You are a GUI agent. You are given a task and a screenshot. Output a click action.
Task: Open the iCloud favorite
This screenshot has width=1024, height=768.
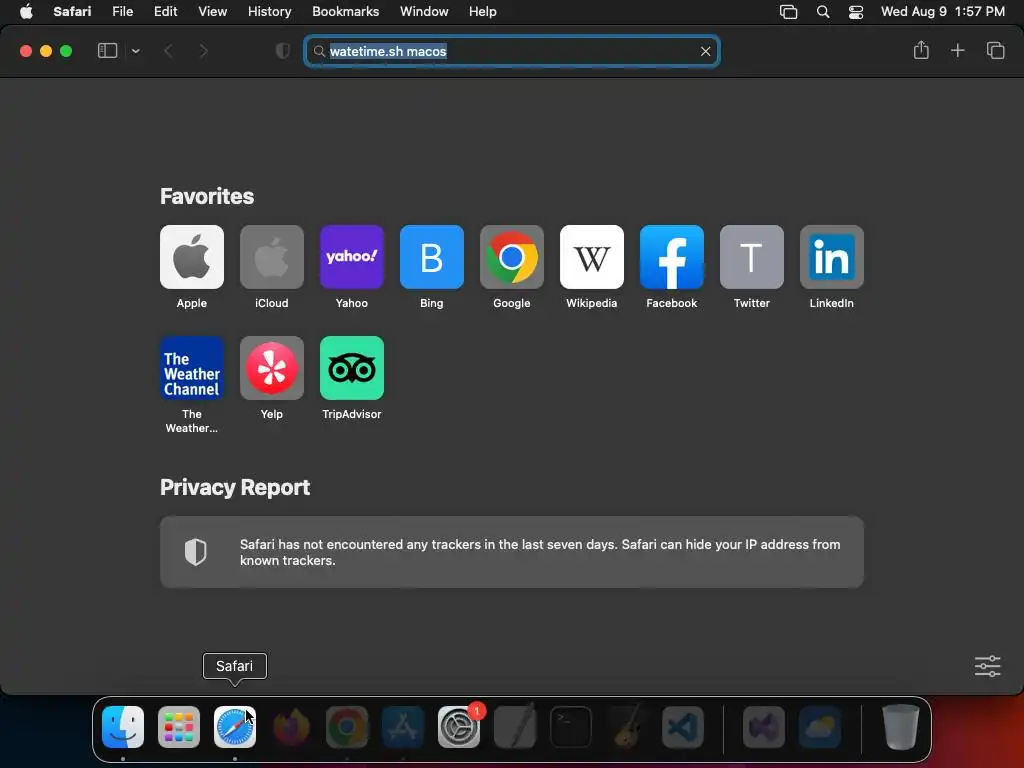click(x=272, y=257)
